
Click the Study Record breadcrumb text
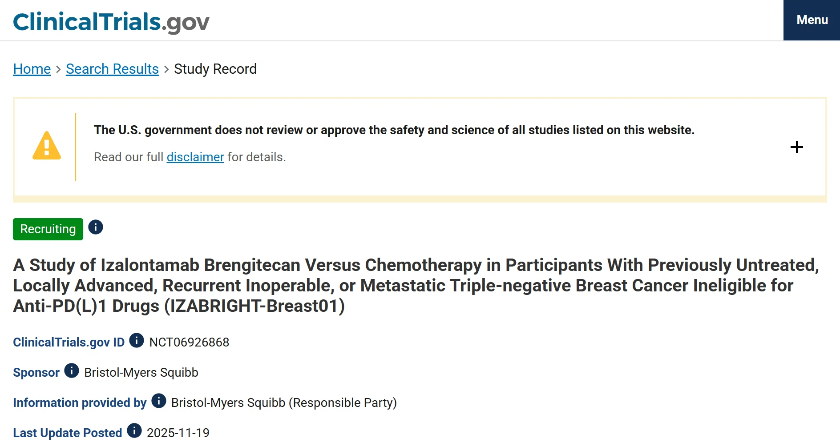[x=215, y=69]
